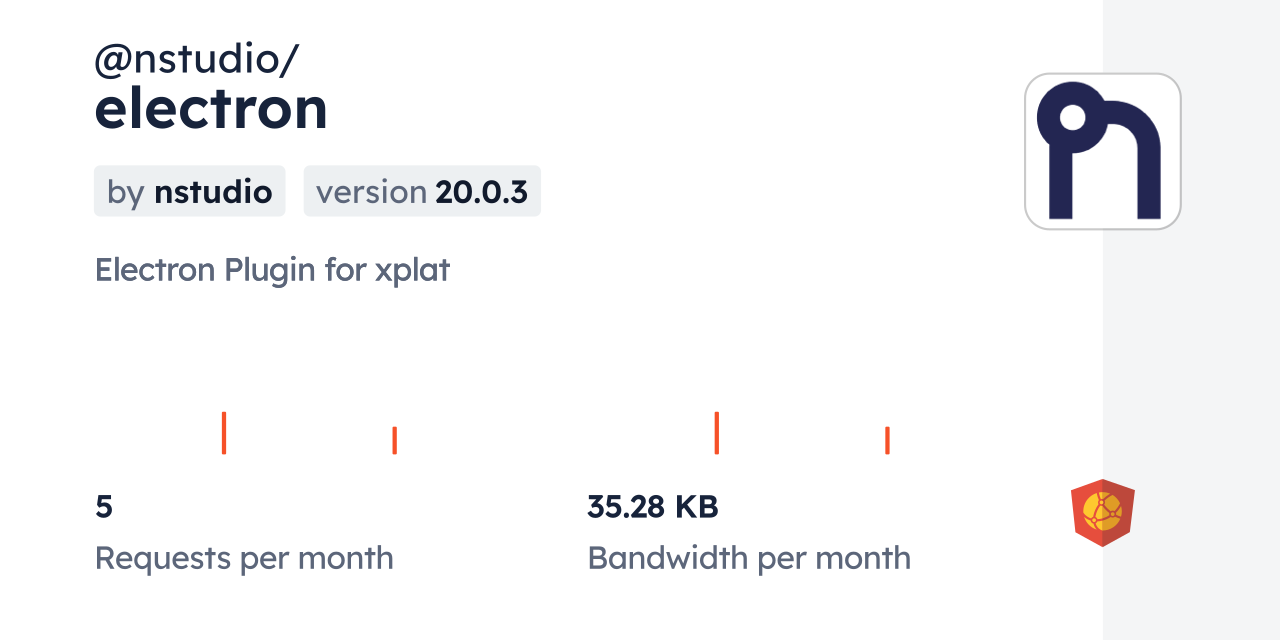Screen dimensions: 1280x640
Task: Click the word "version" in version badge
Action: (x=371, y=192)
